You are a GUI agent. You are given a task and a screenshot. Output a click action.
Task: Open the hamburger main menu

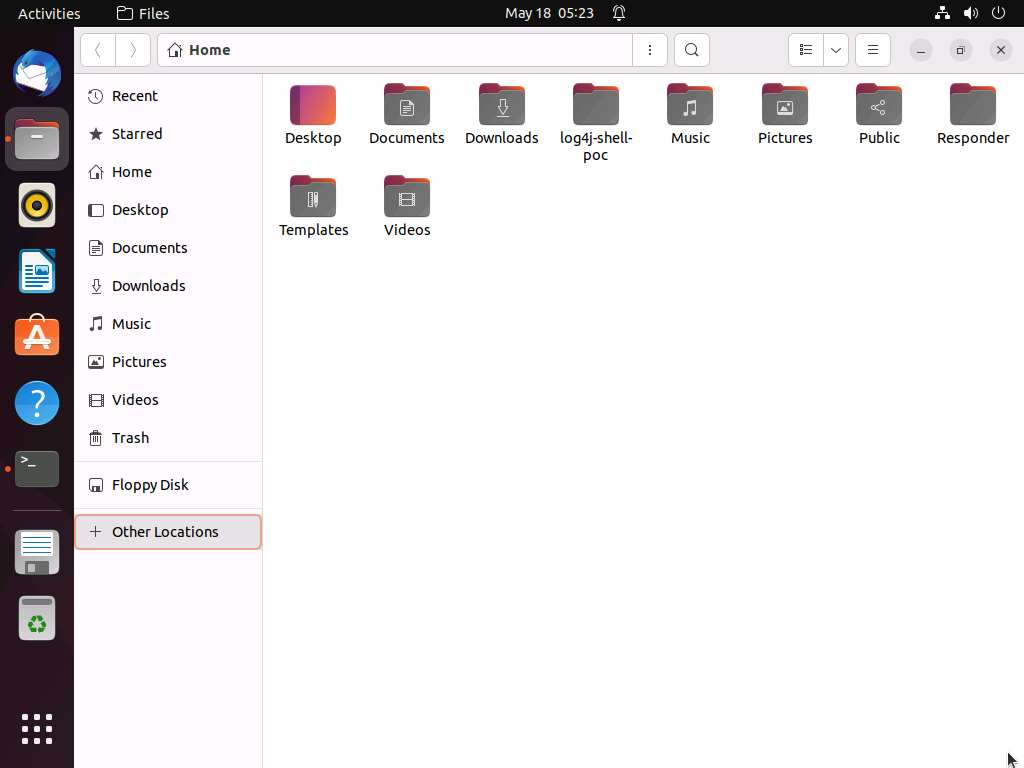(872, 50)
